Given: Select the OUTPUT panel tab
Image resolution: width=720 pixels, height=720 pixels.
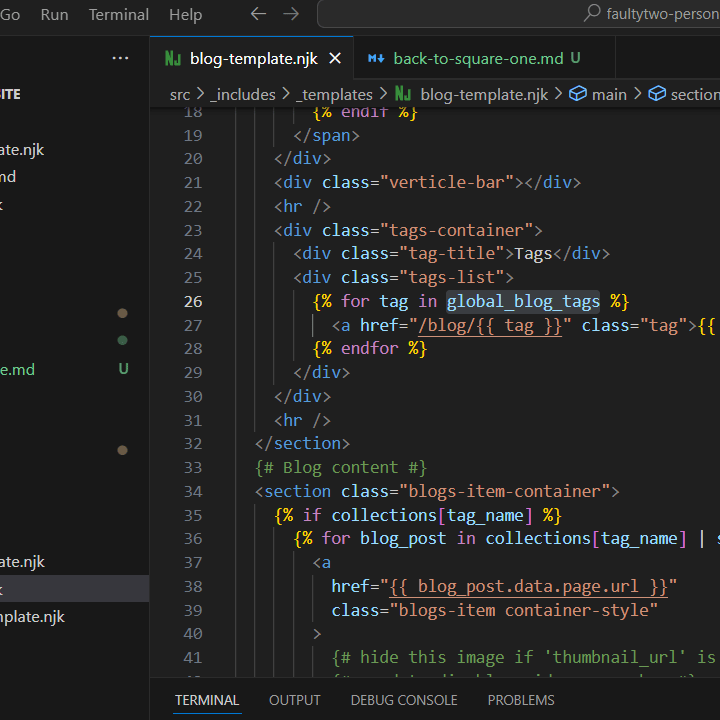Looking at the screenshot, I should click(295, 700).
